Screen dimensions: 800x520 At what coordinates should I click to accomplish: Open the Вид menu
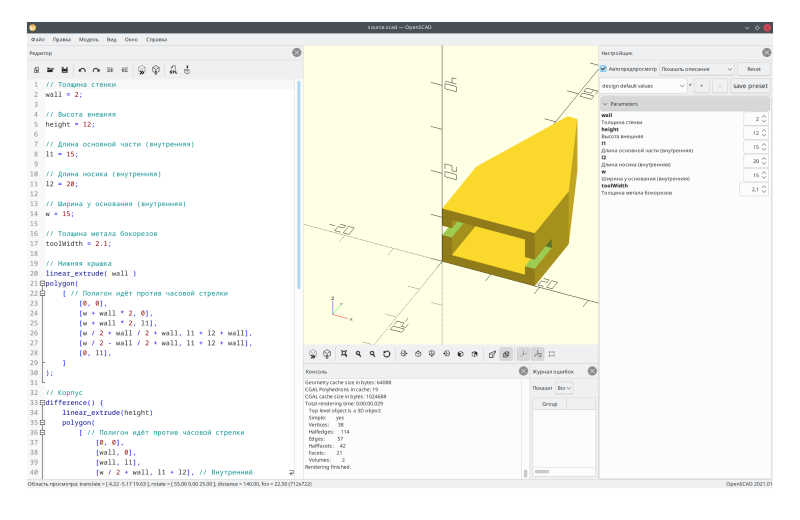pyautogui.click(x=111, y=39)
